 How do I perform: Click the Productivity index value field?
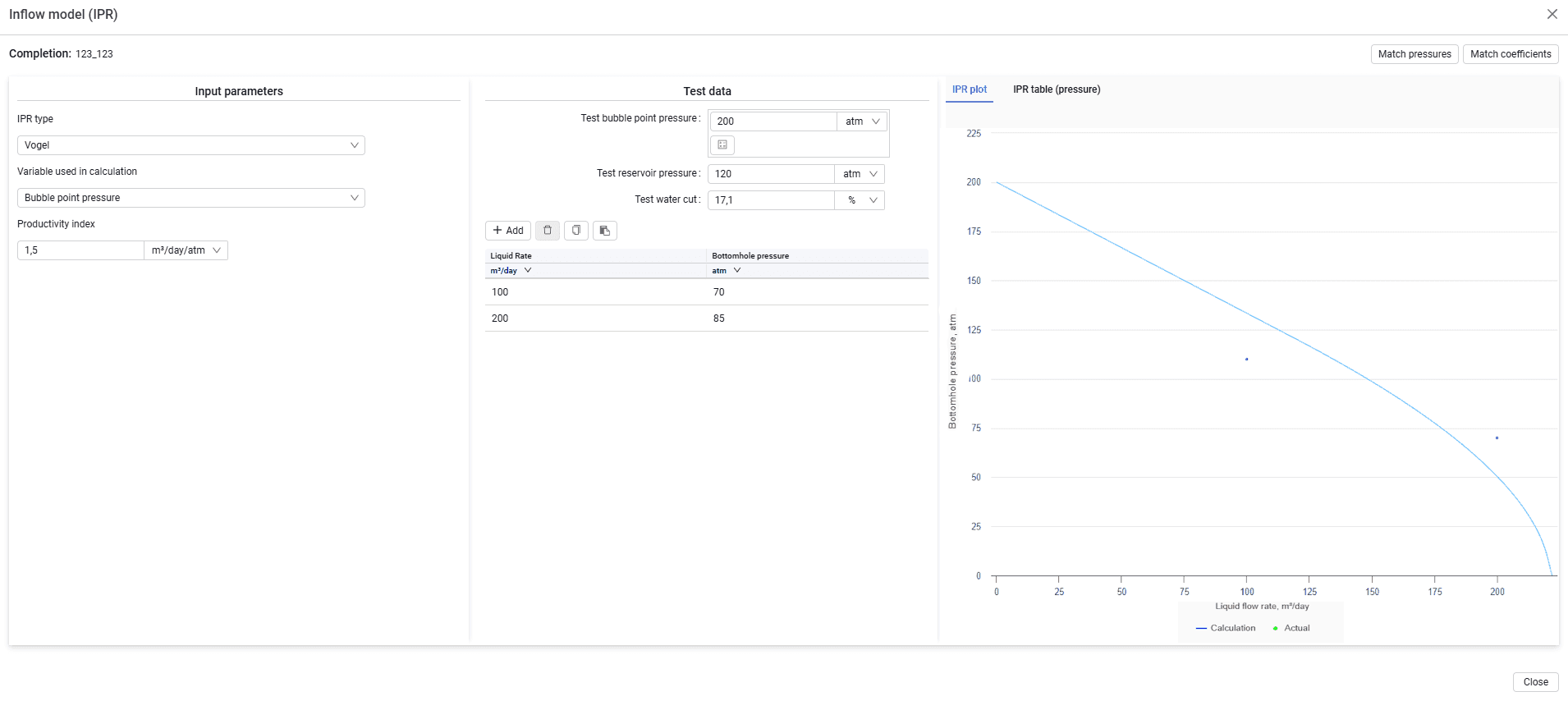coord(80,250)
